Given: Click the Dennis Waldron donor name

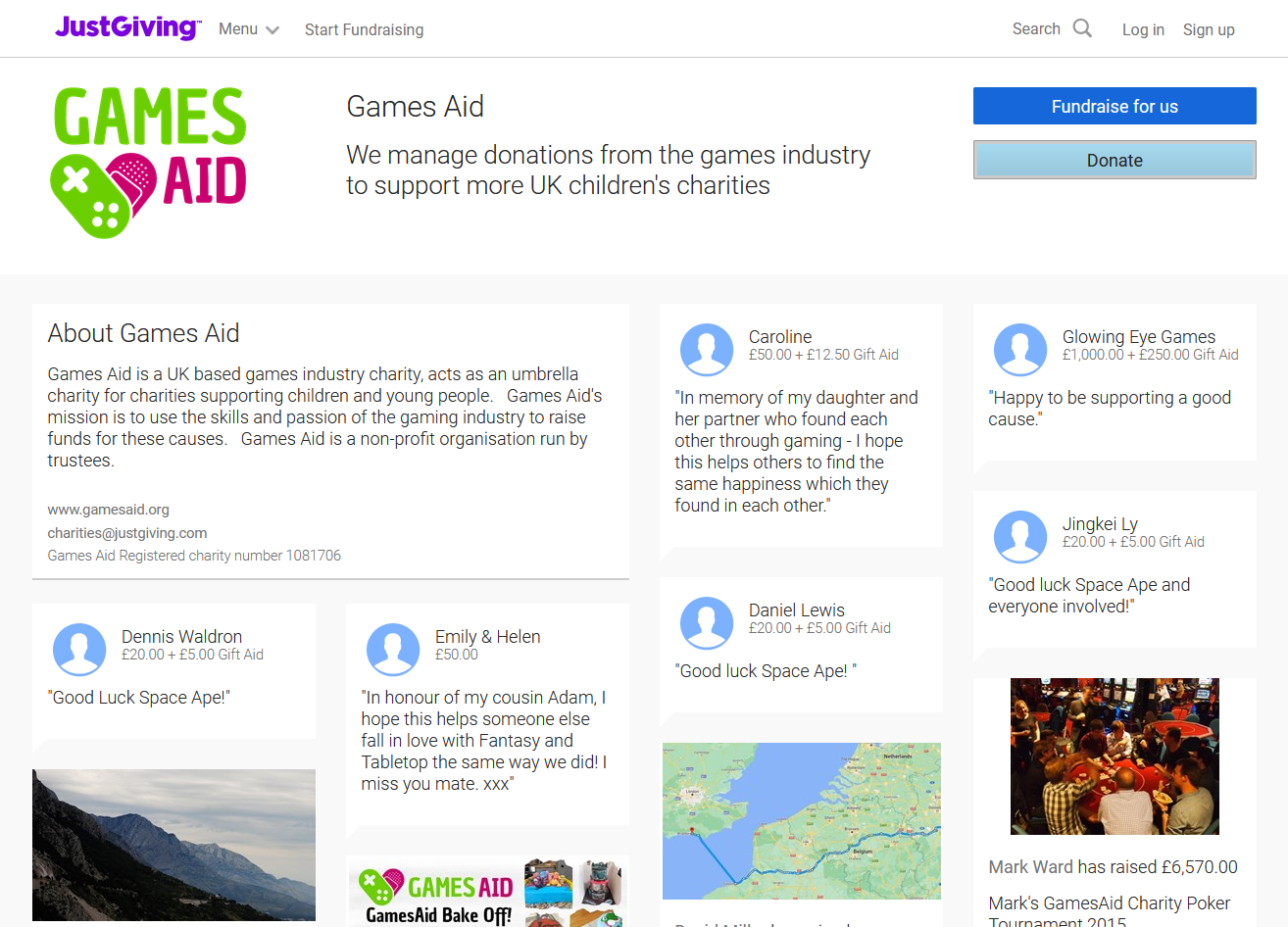Looking at the screenshot, I should (x=181, y=636).
